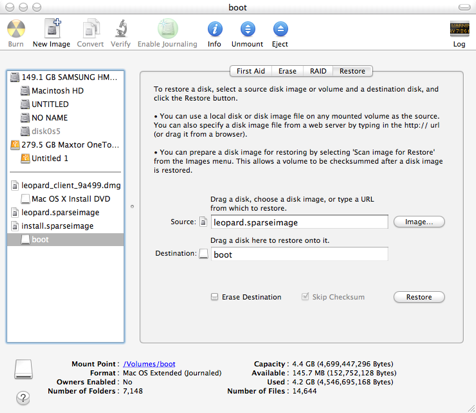This screenshot has height=413, width=476.
Task: Click the Owners Enabled value No
Action: (x=128, y=382)
